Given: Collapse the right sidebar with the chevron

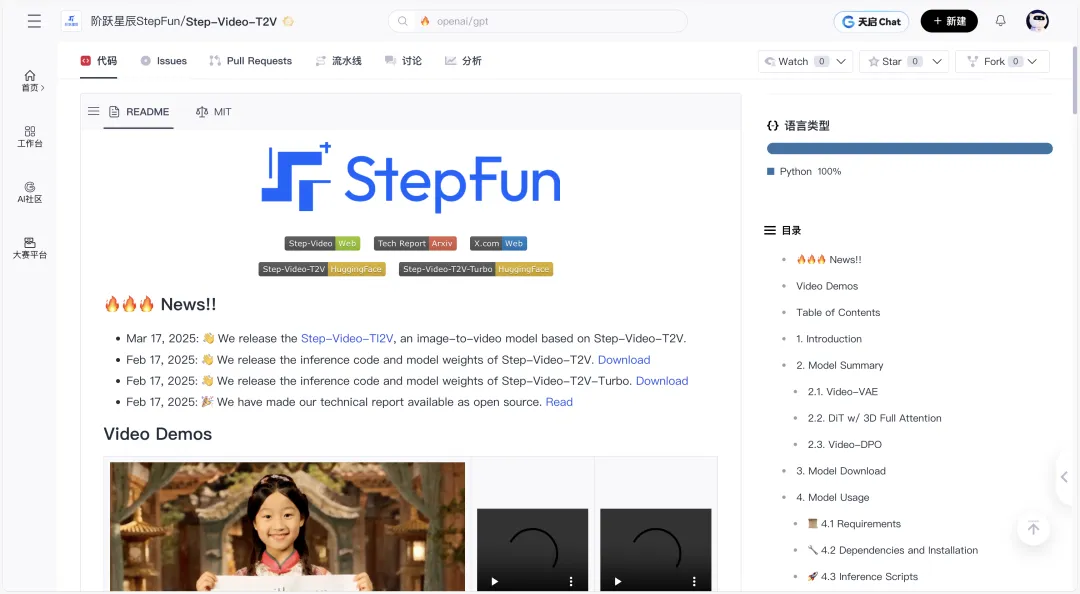Looking at the screenshot, I should (1064, 477).
